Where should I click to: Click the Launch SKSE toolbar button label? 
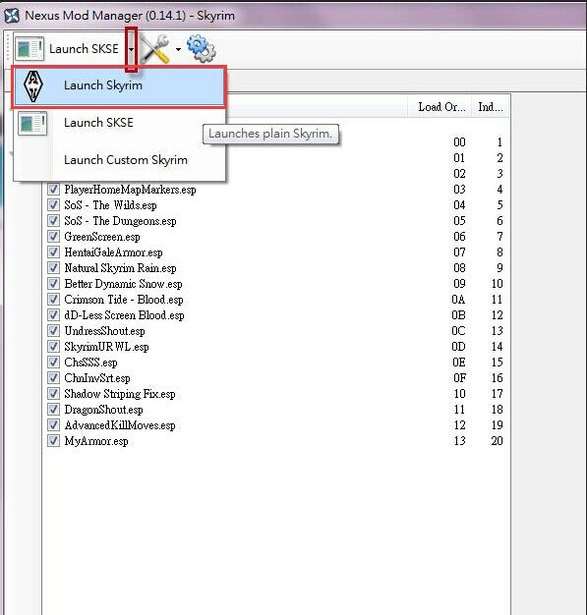click(84, 49)
